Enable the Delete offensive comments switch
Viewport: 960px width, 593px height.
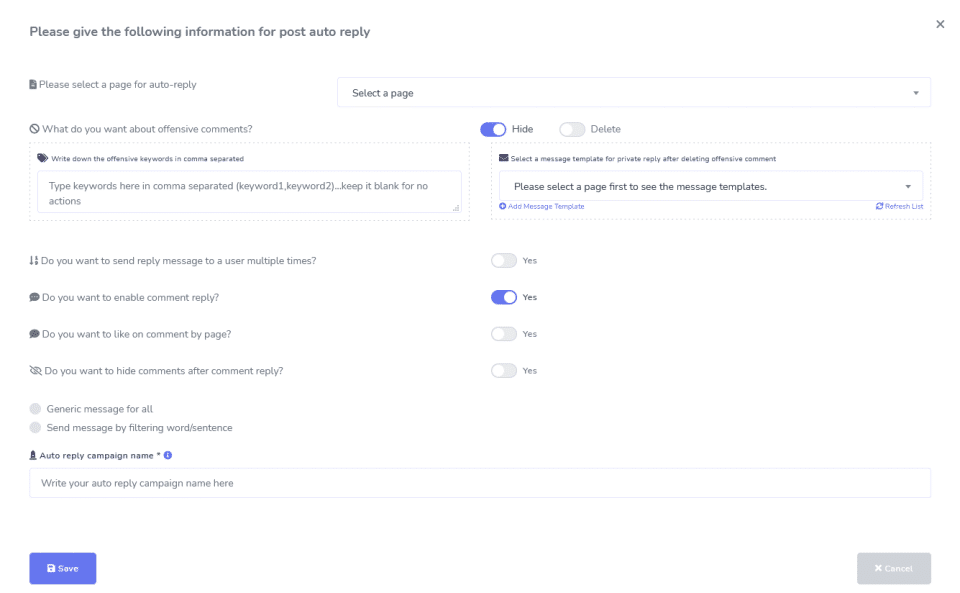pyautogui.click(x=572, y=129)
